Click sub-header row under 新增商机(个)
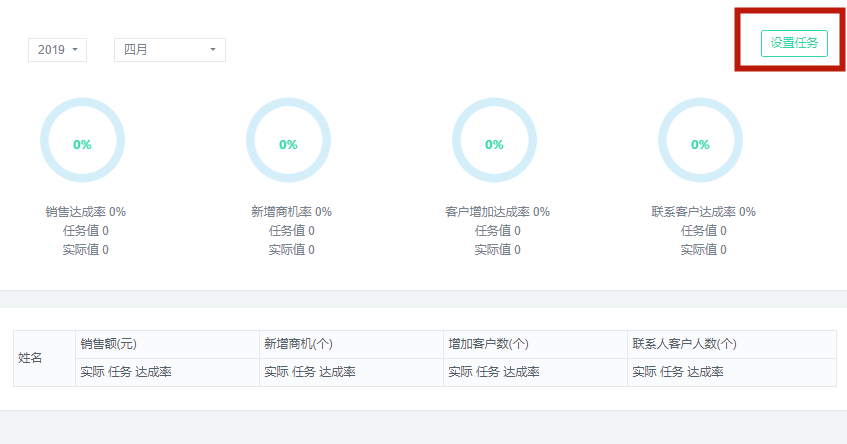Viewport: 847px width, 444px height. pos(310,372)
